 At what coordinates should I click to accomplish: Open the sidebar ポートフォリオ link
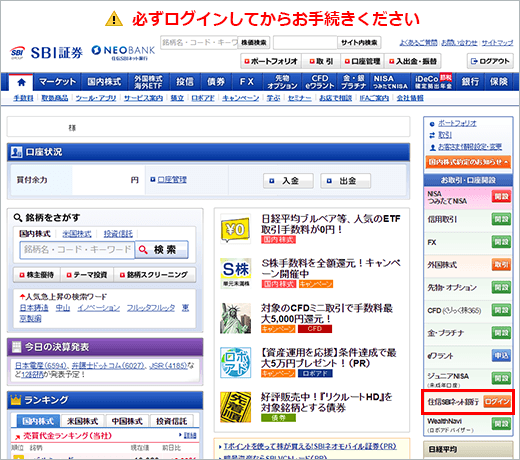pos(457,124)
